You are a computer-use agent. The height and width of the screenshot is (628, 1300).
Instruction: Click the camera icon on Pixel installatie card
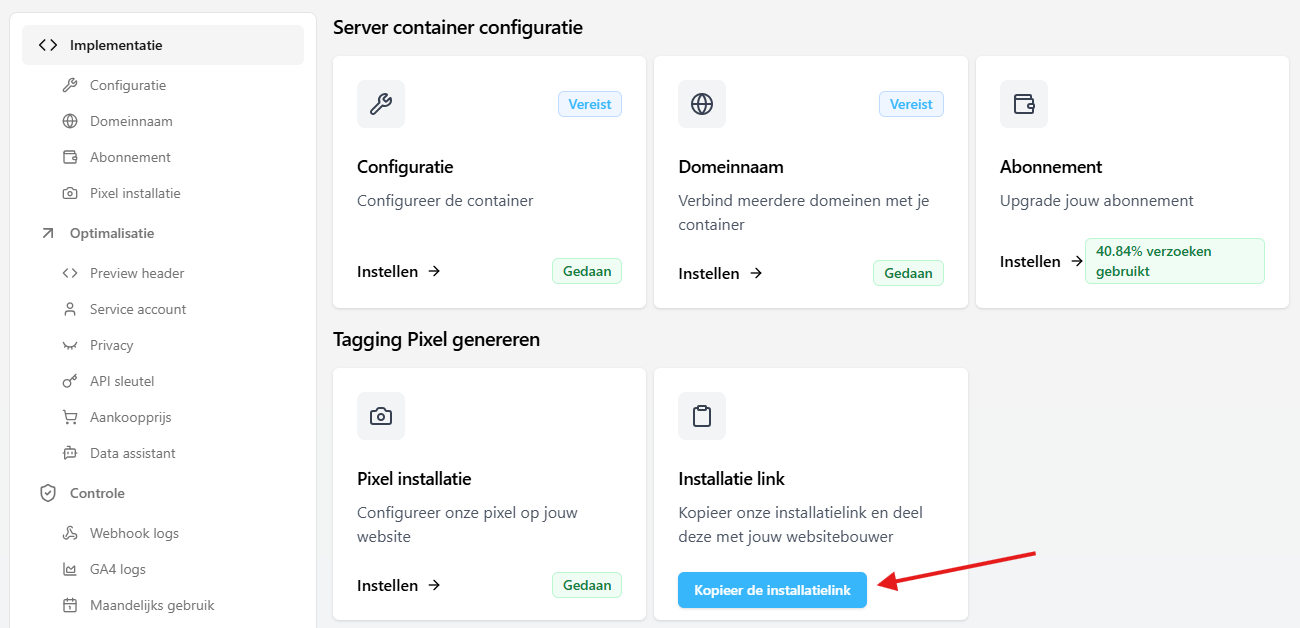[381, 416]
